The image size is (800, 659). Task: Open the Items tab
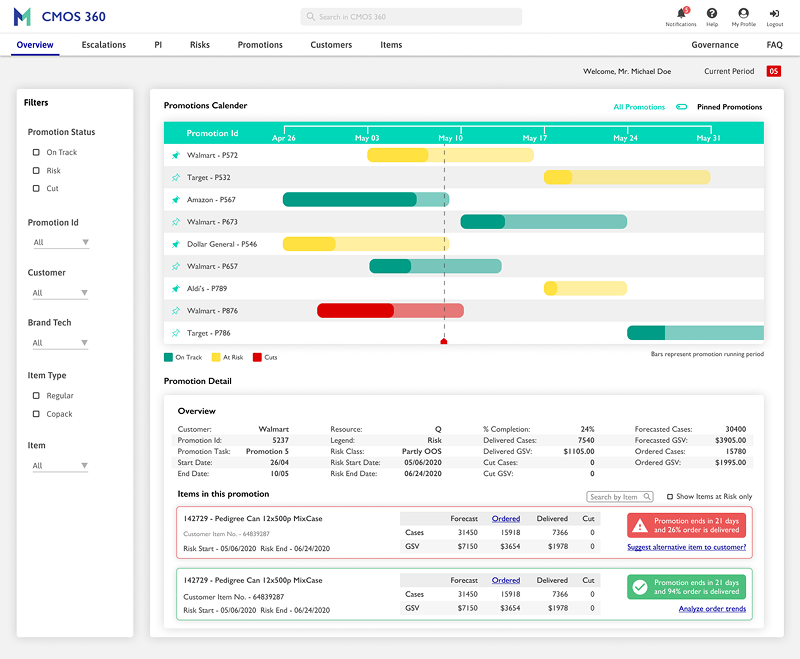pos(391,45)
